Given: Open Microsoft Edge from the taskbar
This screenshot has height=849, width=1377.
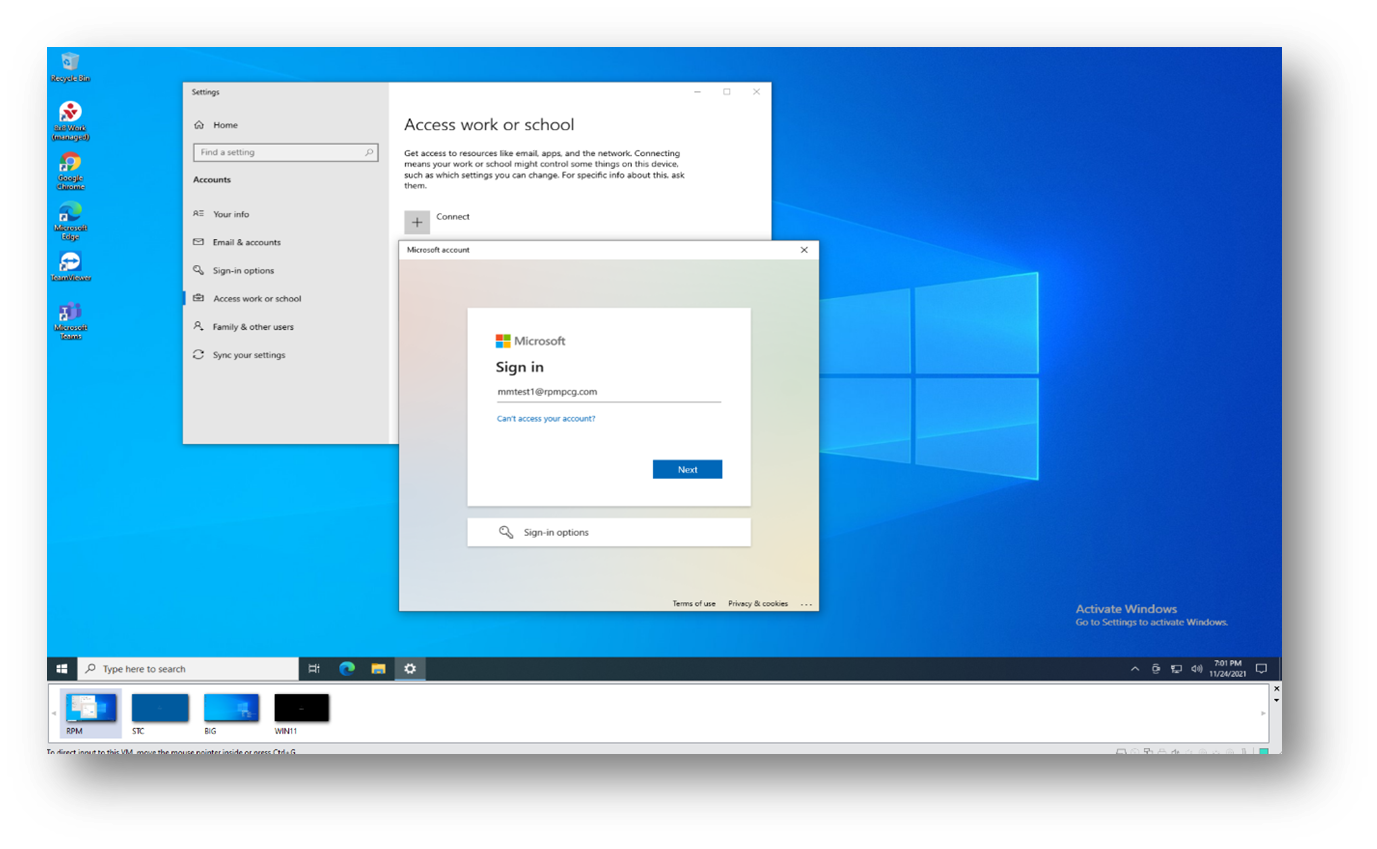Looking at the screenshot, I should click(x=345, y=668).
